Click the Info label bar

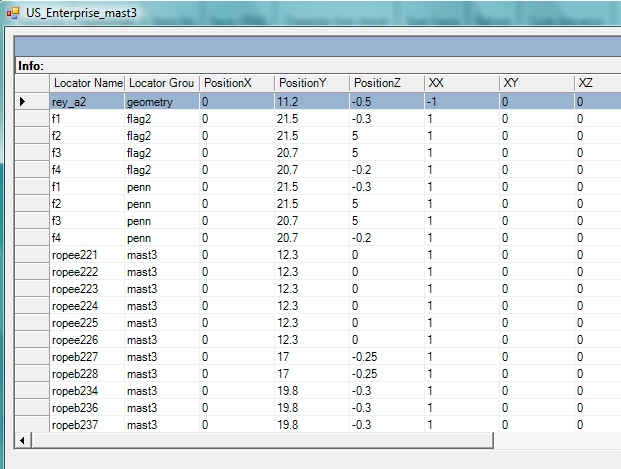(x=318, y=65)
